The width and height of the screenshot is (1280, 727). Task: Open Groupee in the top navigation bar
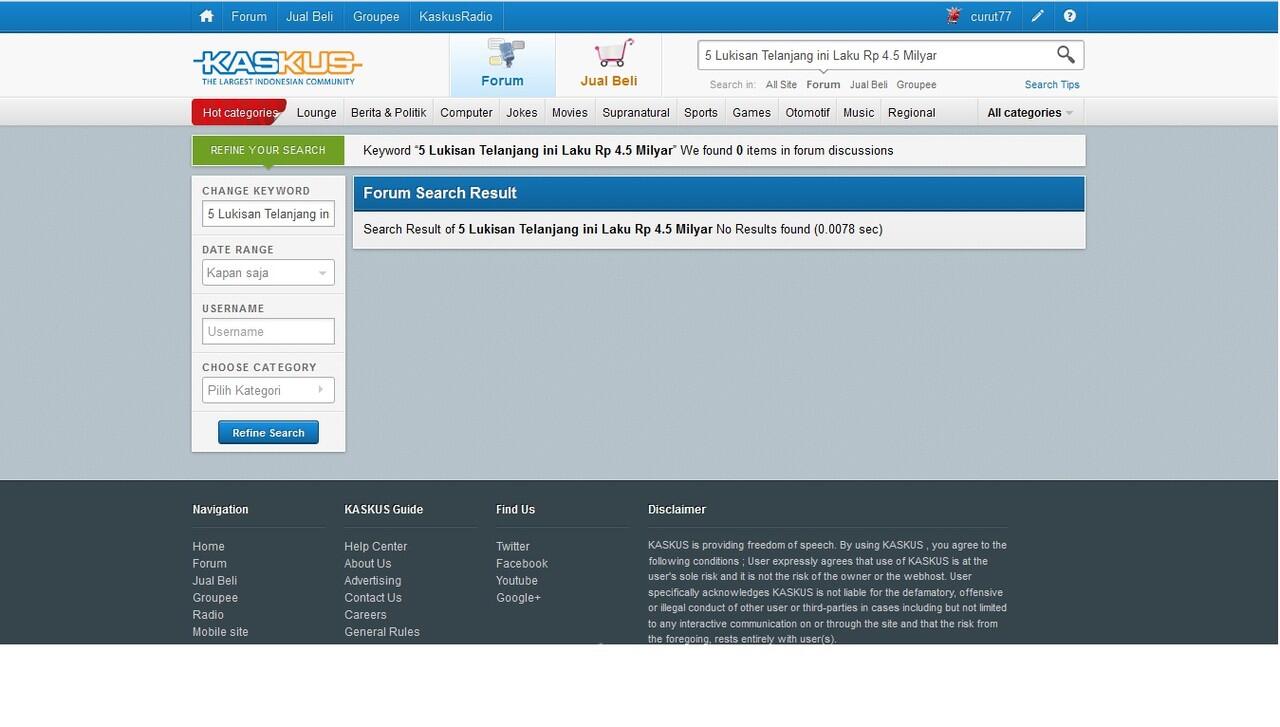(376, 16)
